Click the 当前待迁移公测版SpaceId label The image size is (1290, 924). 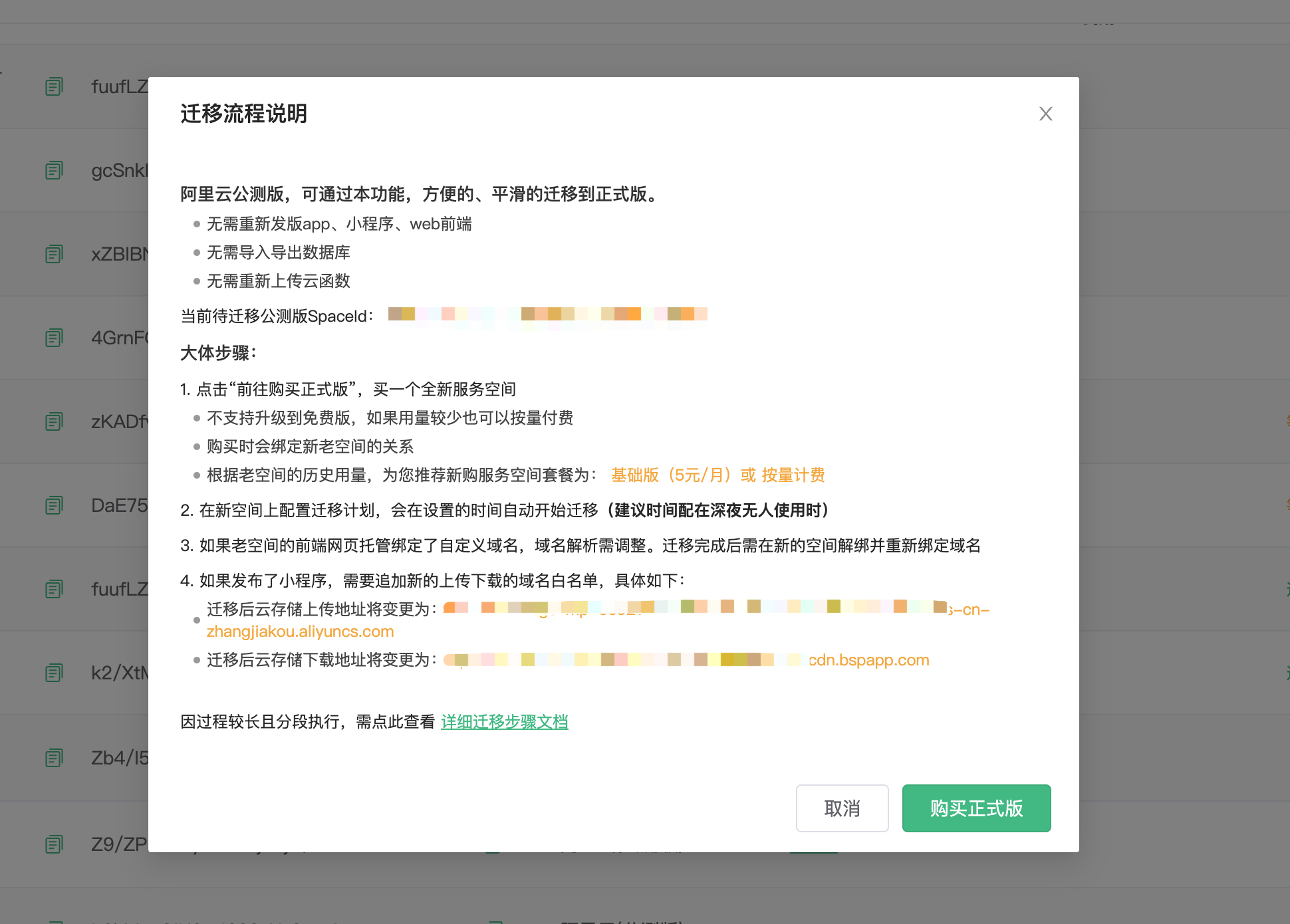pos(277,316)
